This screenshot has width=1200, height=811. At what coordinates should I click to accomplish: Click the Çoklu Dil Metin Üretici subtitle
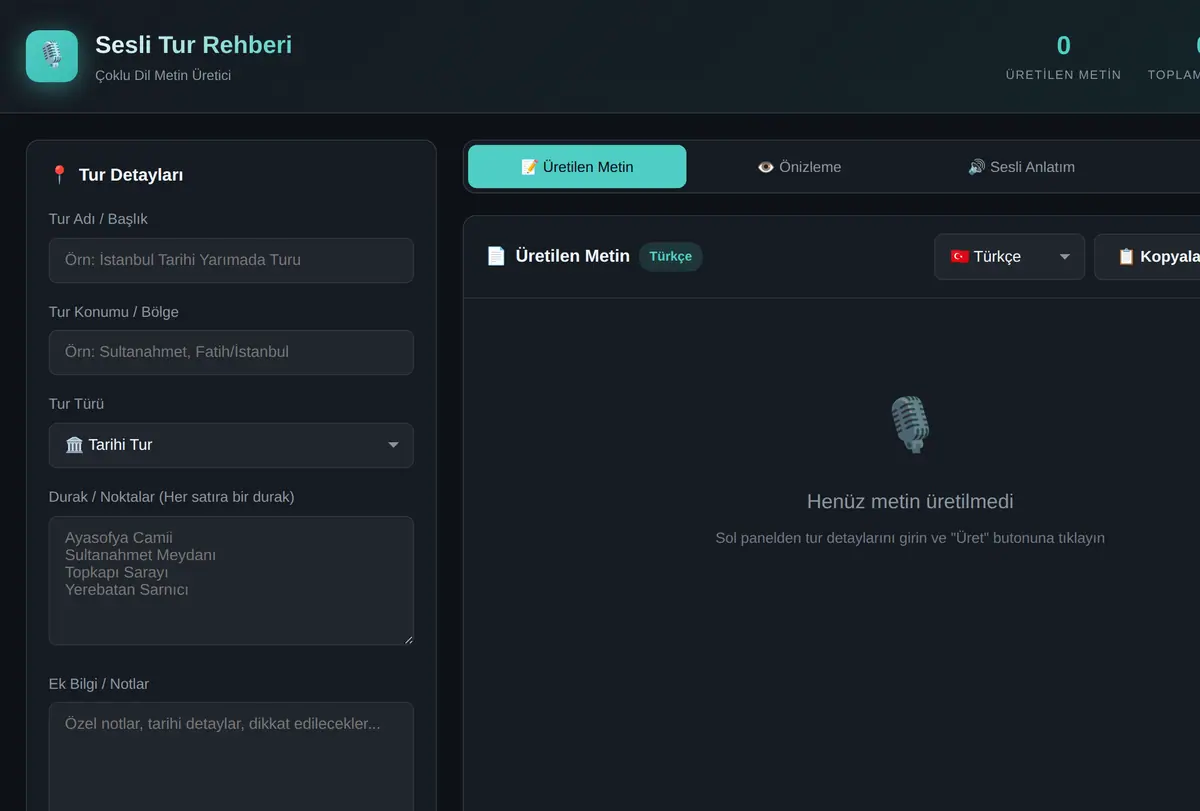(163, 75)
